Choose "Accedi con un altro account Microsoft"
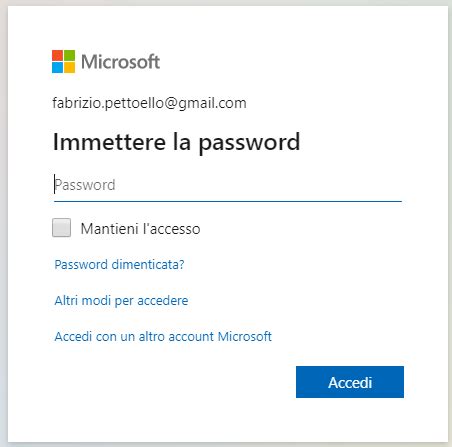Image resolution: width=452 pixels, height=447 pixels. [163, 336]
